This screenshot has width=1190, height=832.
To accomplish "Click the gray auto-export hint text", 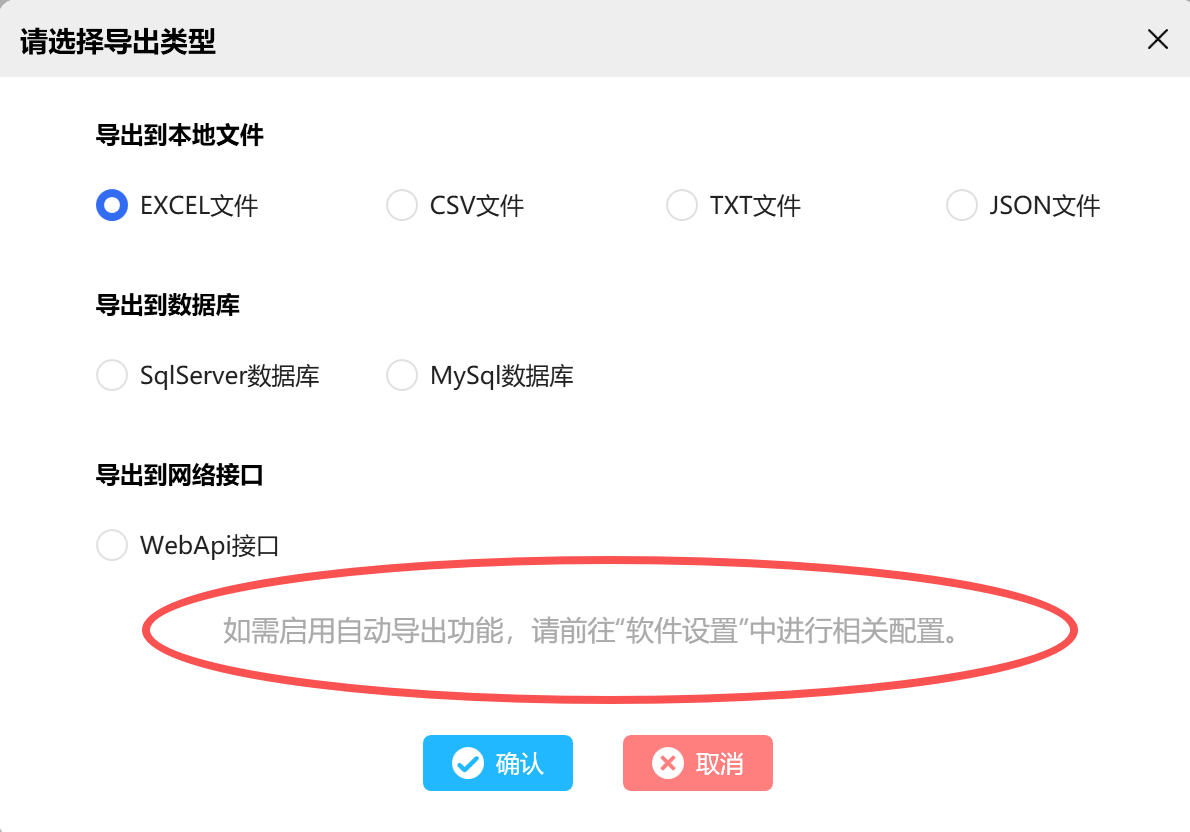I will 592,631.
